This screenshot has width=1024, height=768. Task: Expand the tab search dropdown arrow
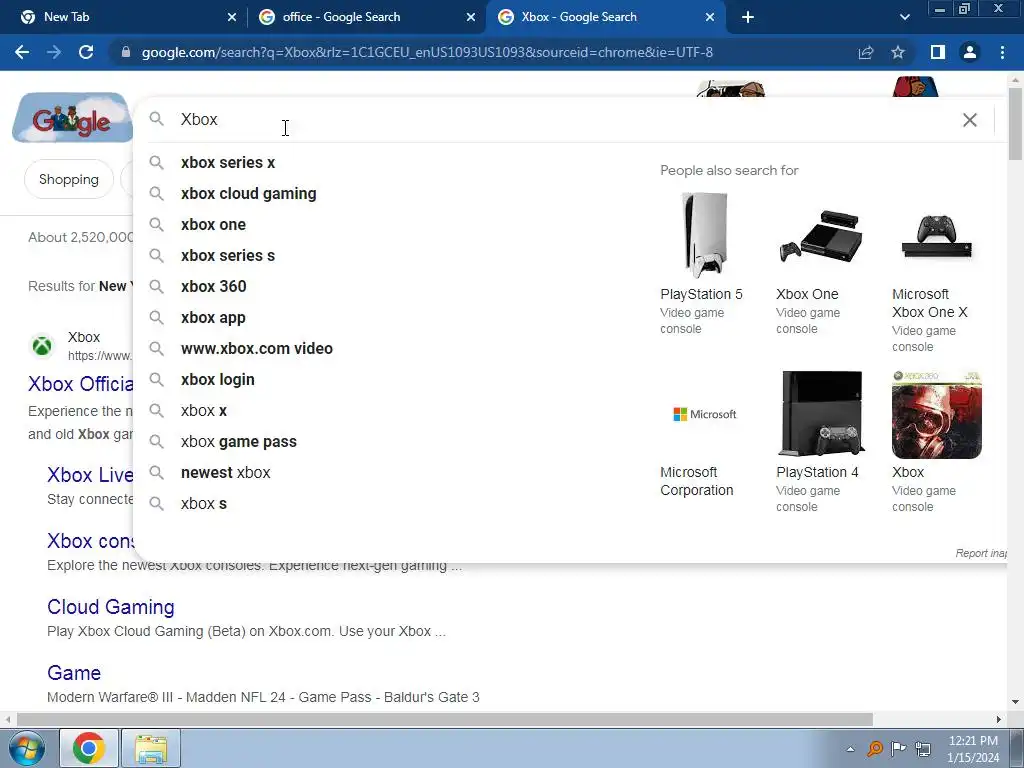904,17
